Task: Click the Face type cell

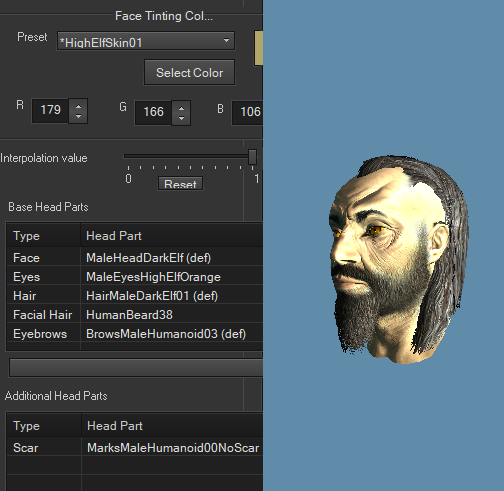Action: (43, 258)
